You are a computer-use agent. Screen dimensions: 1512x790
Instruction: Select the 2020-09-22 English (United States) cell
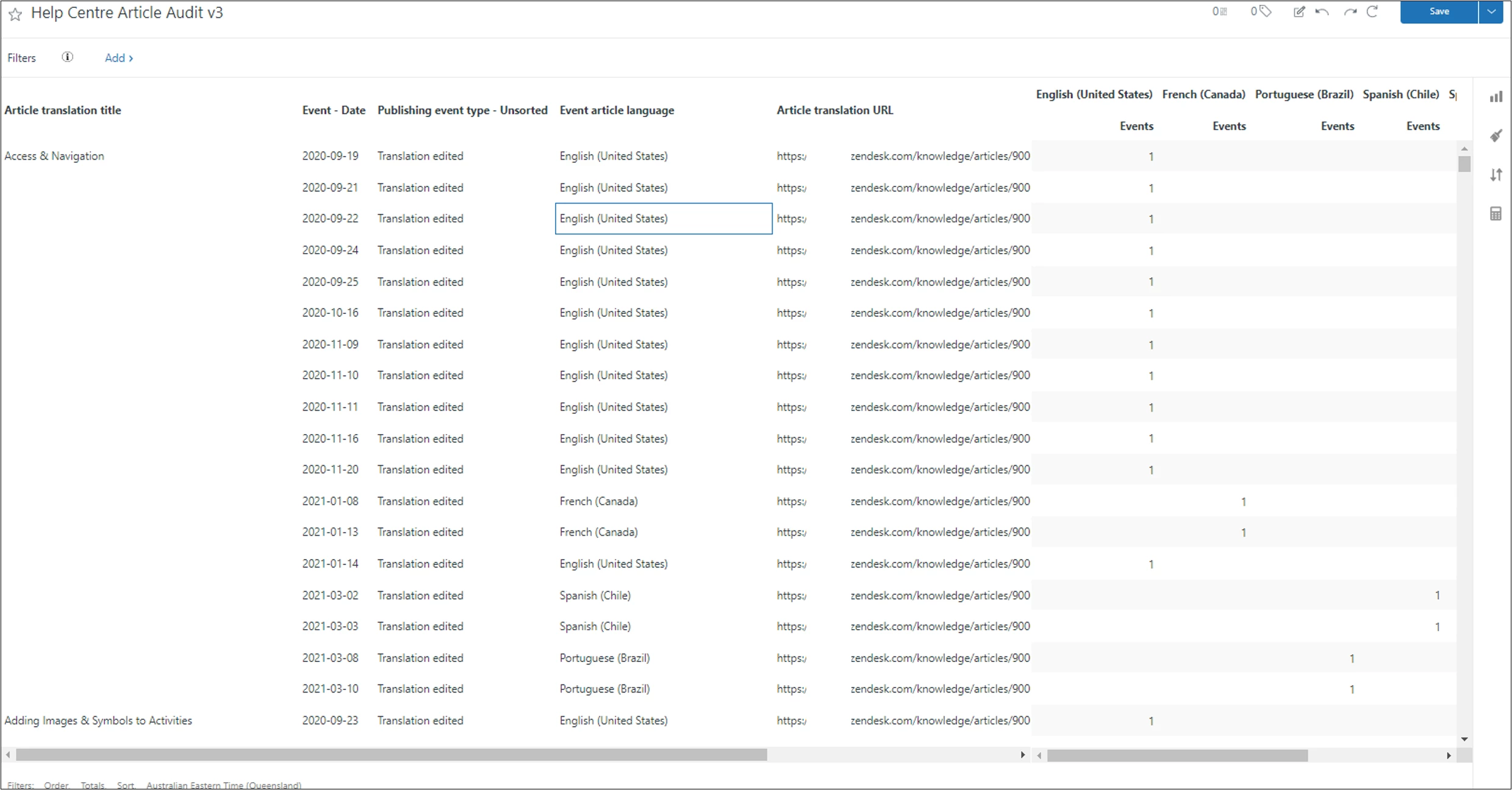663,219
